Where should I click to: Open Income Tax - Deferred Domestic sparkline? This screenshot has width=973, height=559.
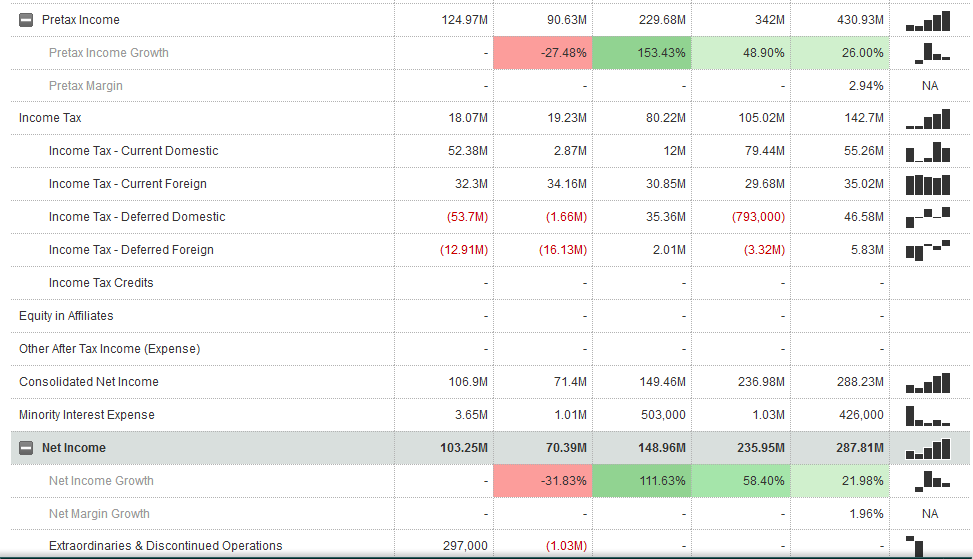(x=929, y=217)
